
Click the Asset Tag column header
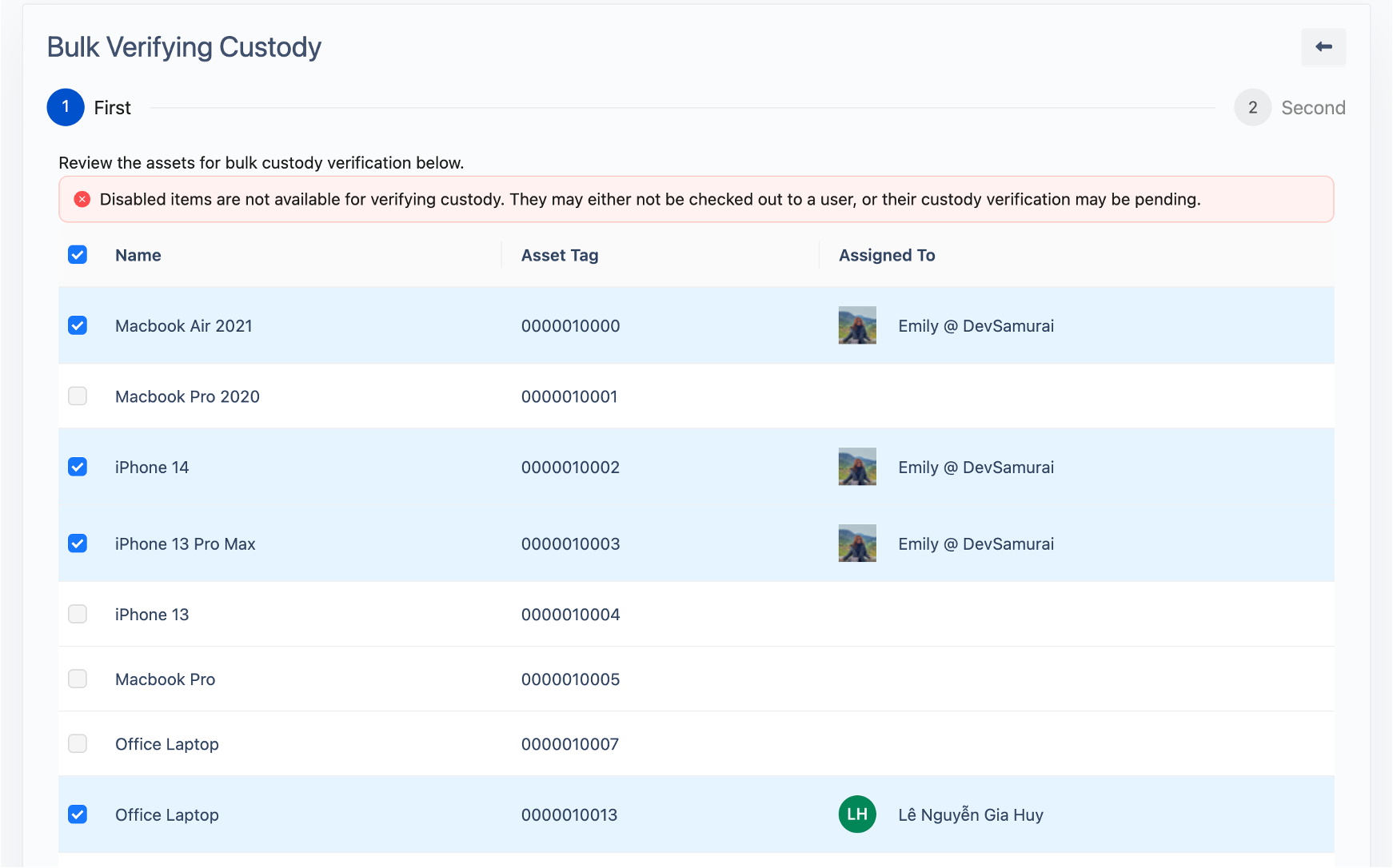pyautogui.click(x=560, y=255)
